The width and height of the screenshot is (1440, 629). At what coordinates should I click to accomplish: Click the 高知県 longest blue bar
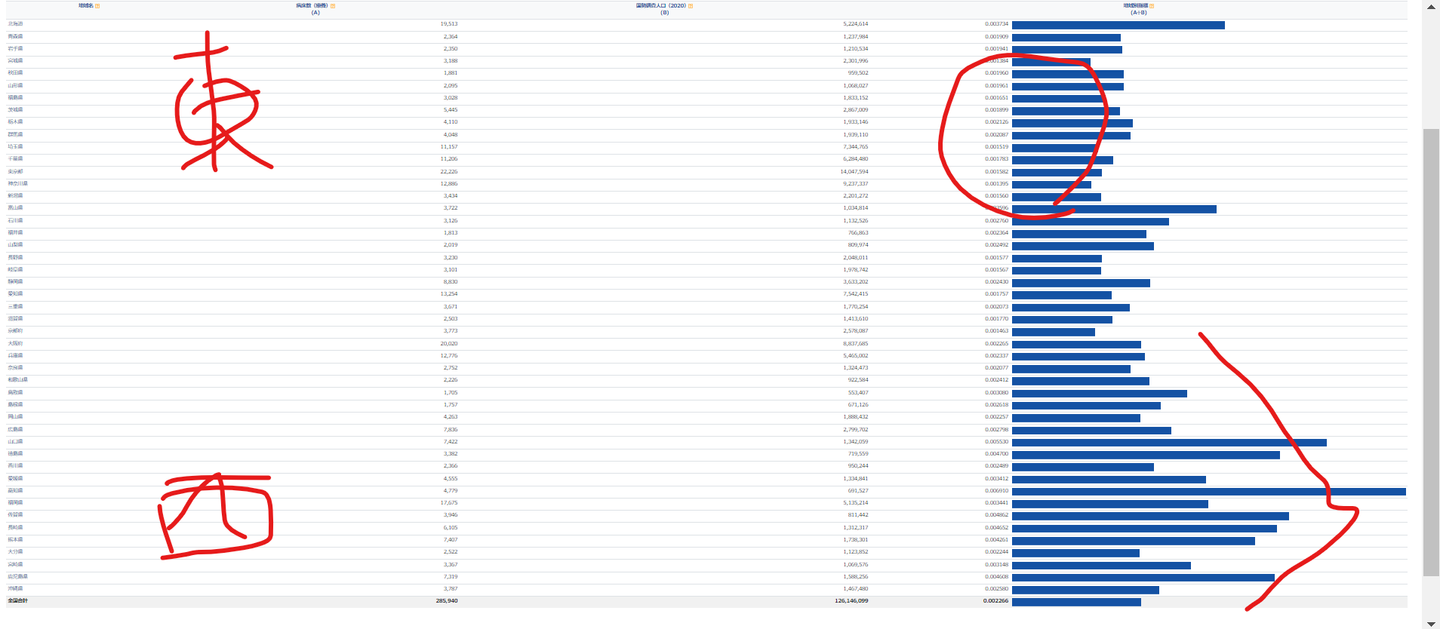pyautogui.click(x=1209, y=491)
